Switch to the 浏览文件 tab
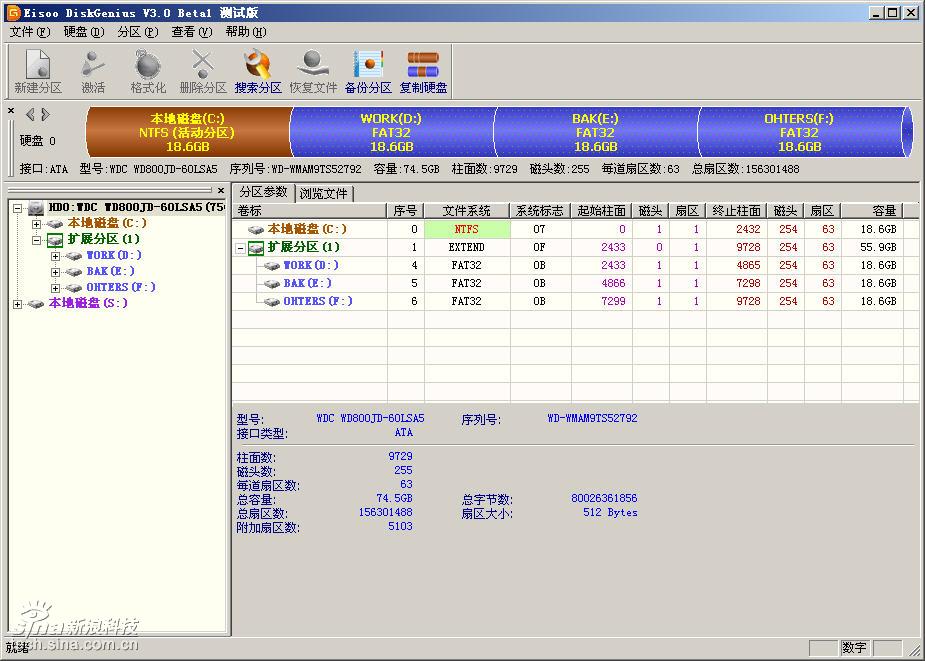This screenshot has width=925, height=661. coord(322,194)
